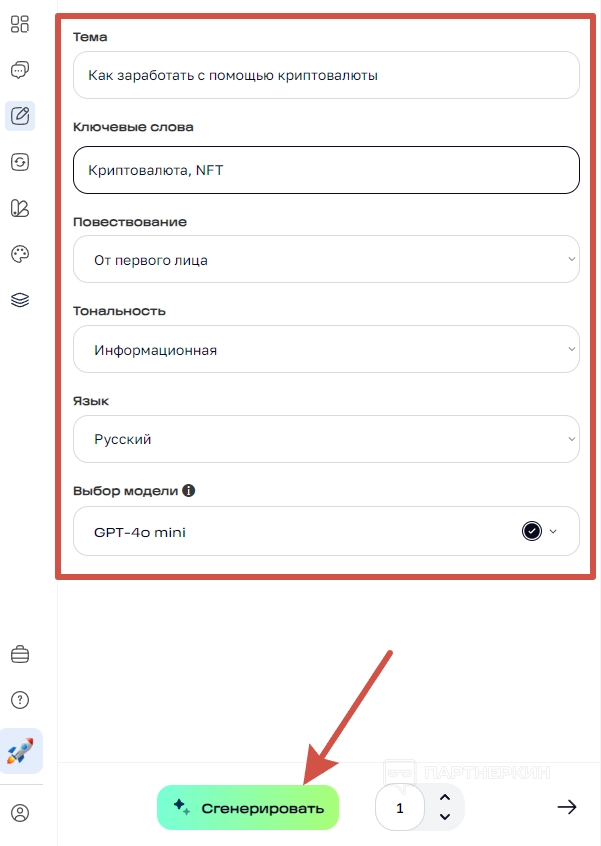Viewport: 601px width, 846px height.
Task: Open the image brush icon in sidebar
Action: 20,208
